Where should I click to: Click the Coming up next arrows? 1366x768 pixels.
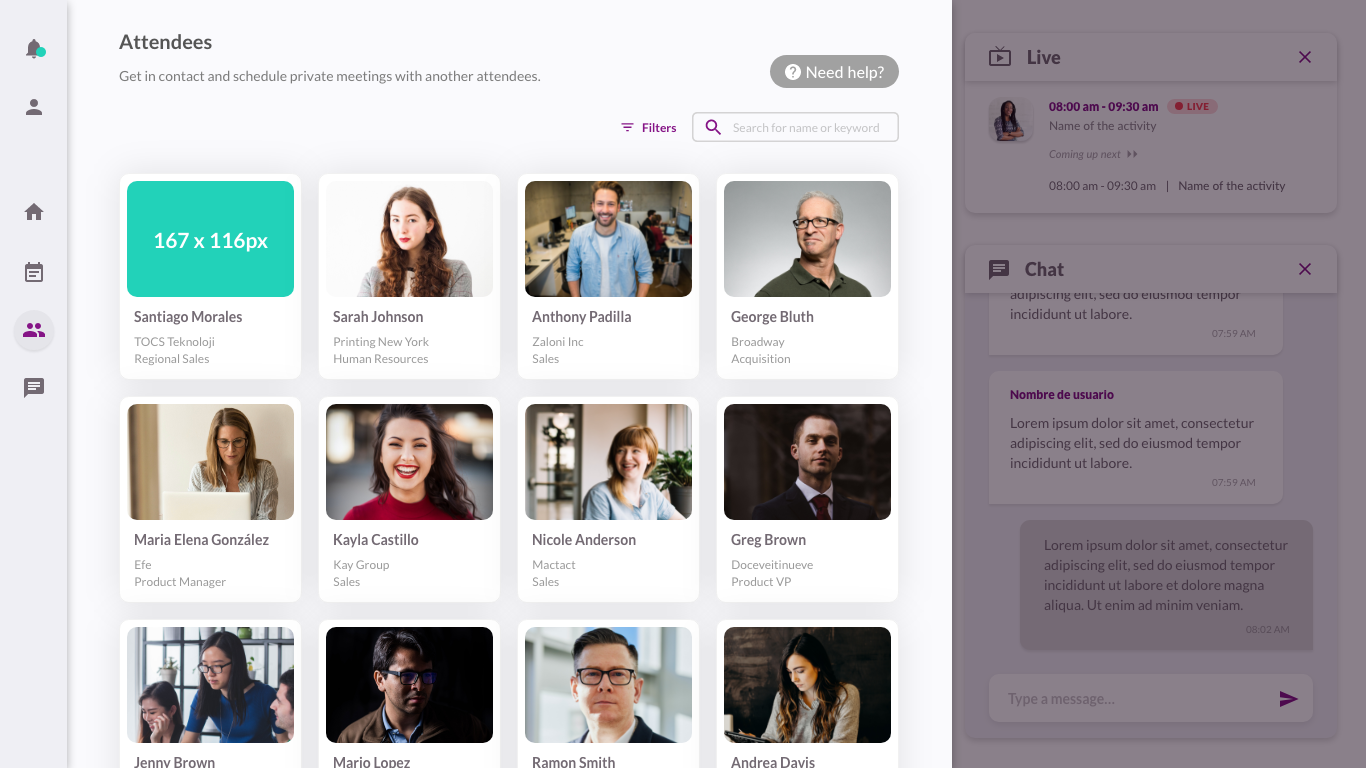pos(1132,154)
